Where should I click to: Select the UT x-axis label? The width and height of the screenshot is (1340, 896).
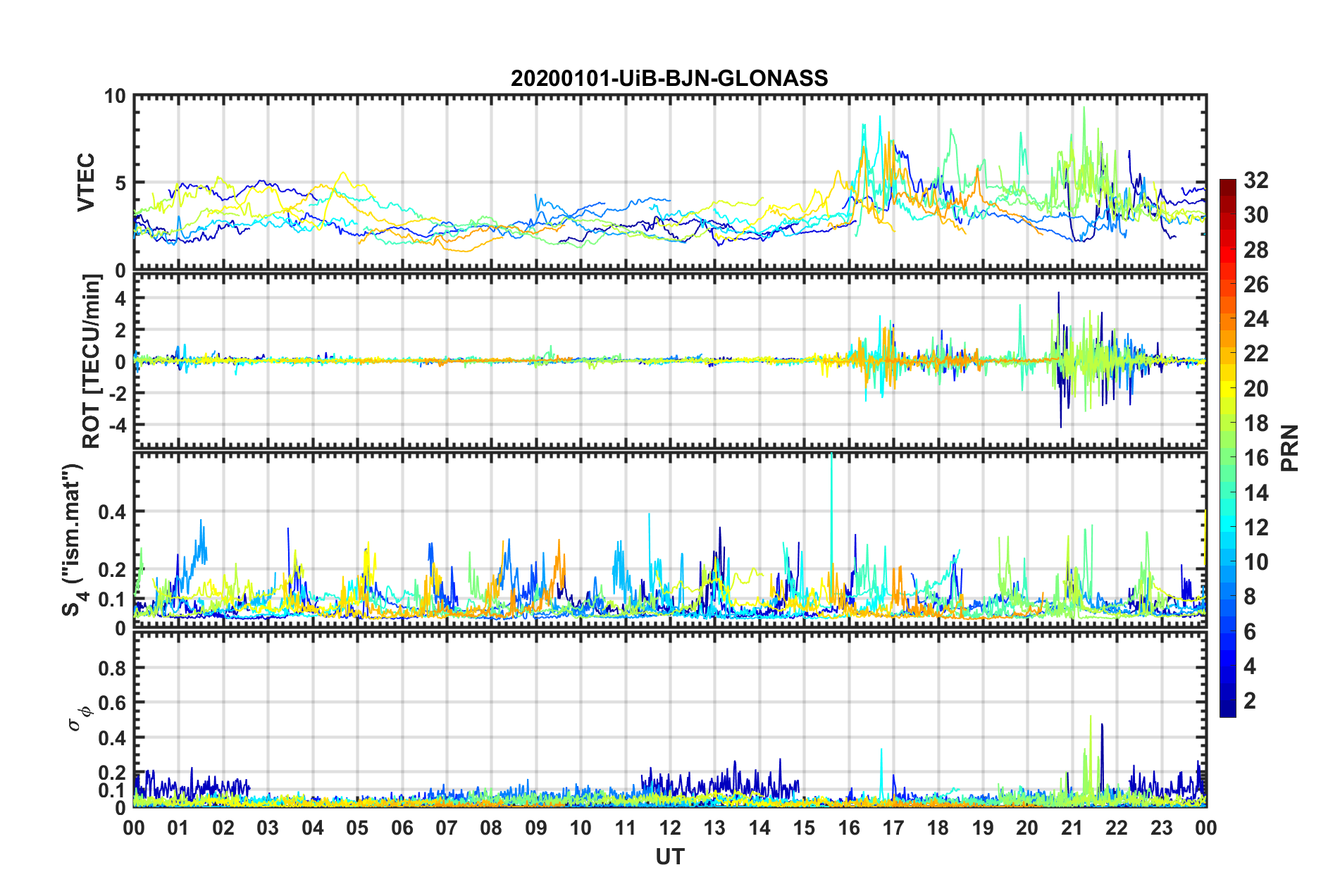pos(670,857)
